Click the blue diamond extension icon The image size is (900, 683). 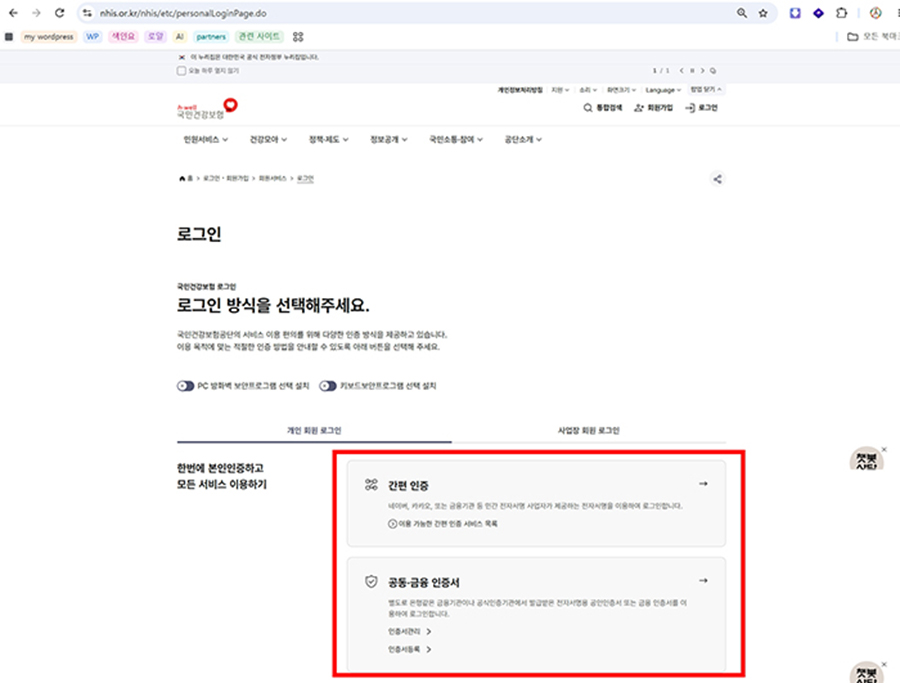(x=818, y=13)
